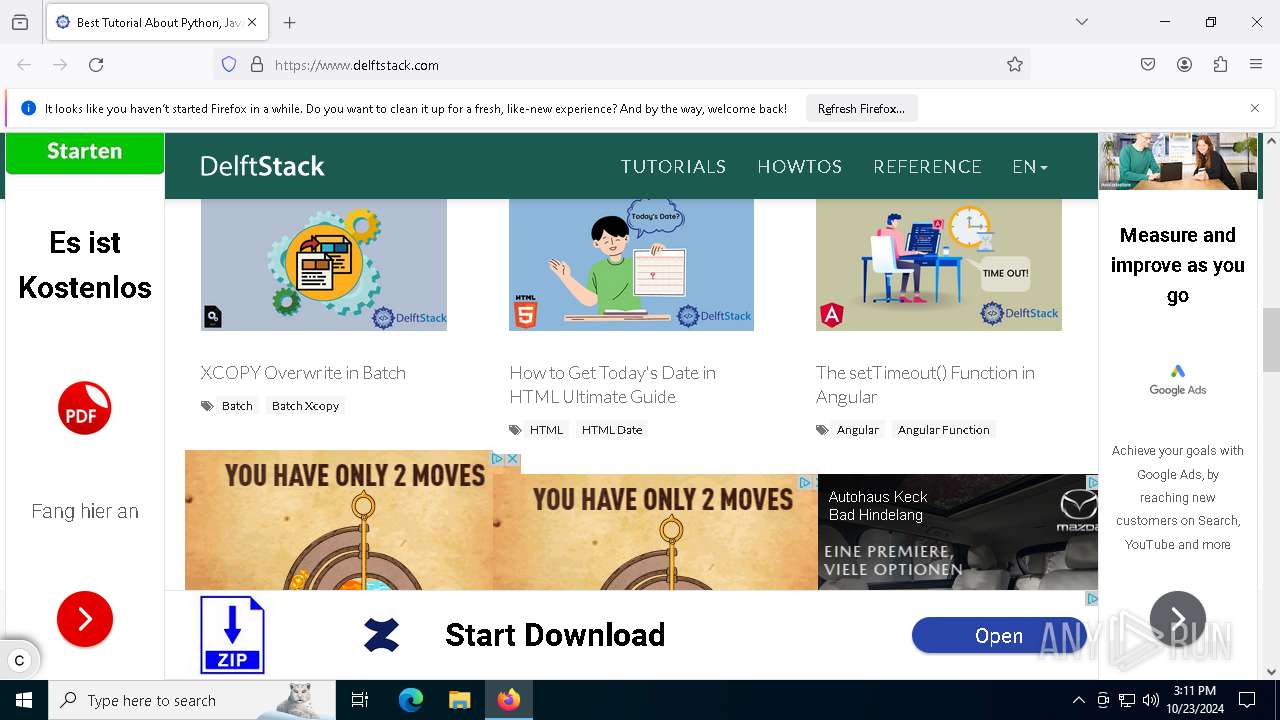This screenshot has height=720, width=1280.
Task: Go to DelftStack home logo
Action: pos(262,166)
